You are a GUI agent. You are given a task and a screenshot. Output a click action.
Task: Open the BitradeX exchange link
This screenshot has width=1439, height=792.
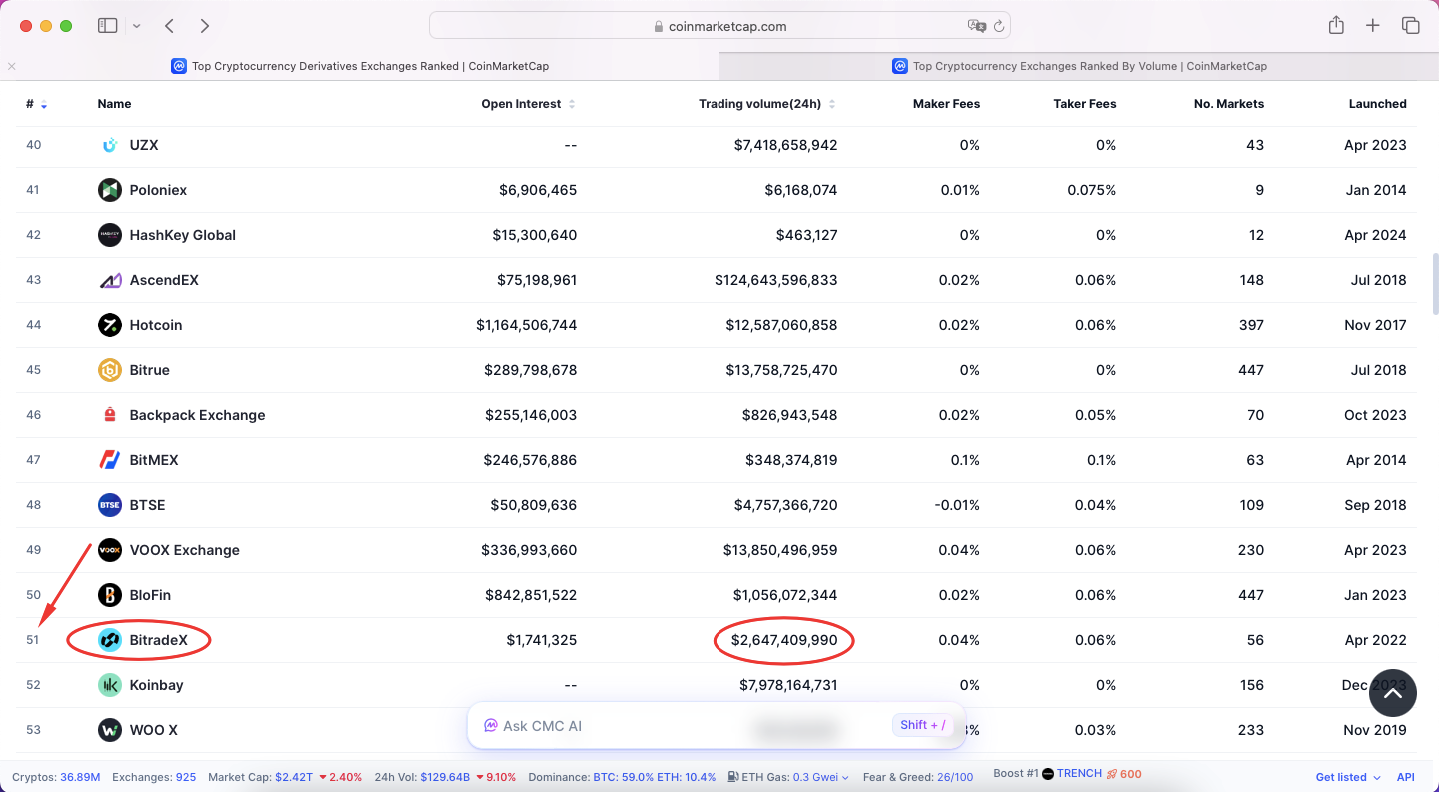tap(158, 640)
